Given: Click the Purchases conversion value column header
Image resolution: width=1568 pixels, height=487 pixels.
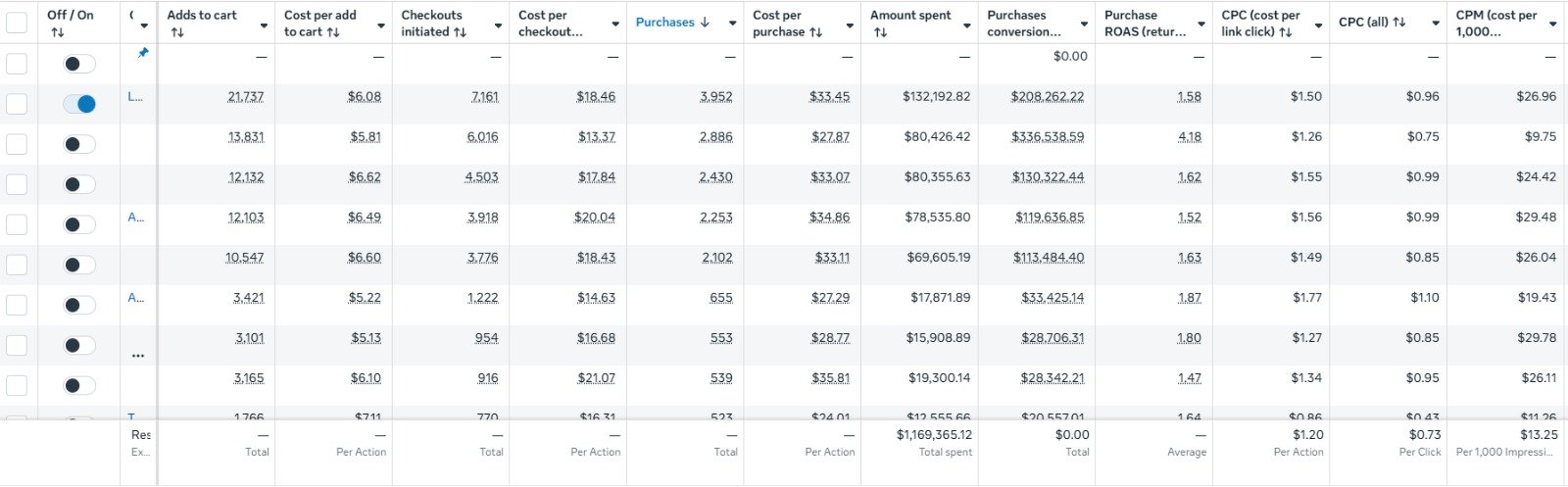Looking at the screenshot, I should click(1024, 24).
